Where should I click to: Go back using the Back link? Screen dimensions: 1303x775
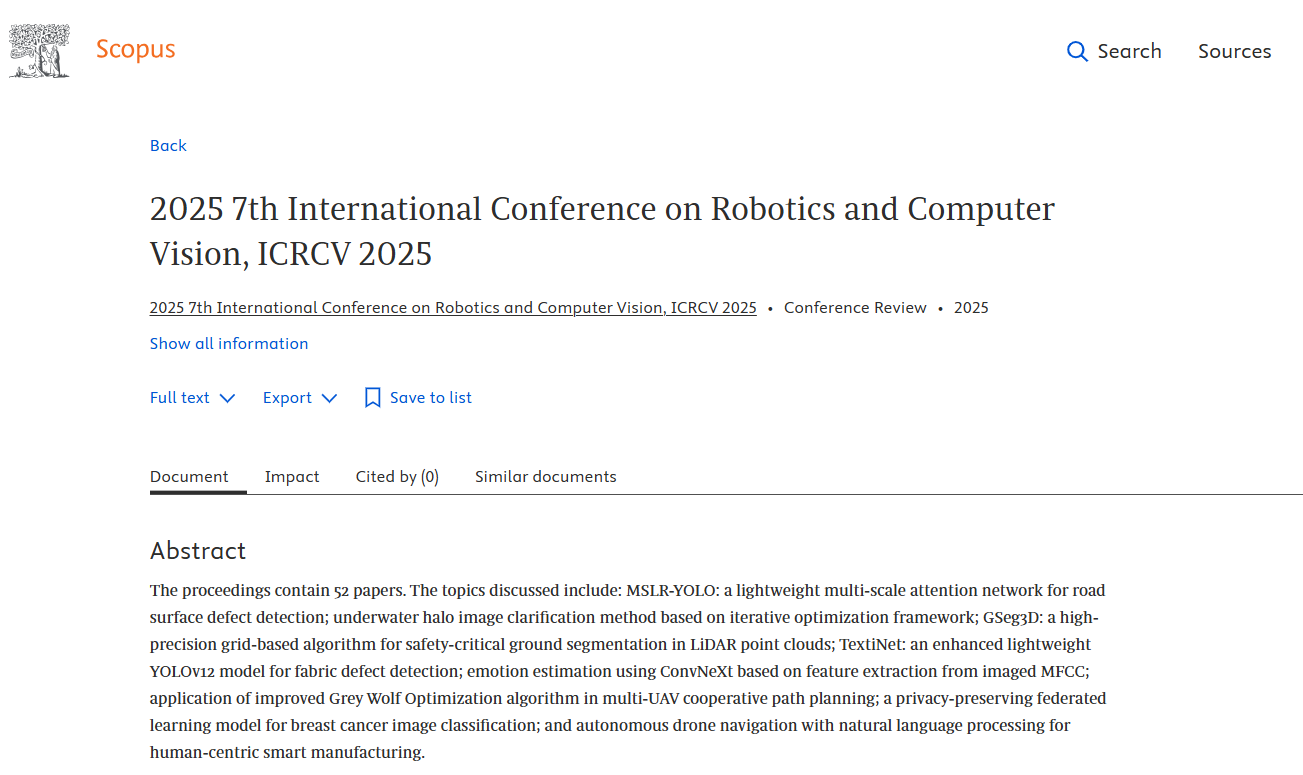168,146
